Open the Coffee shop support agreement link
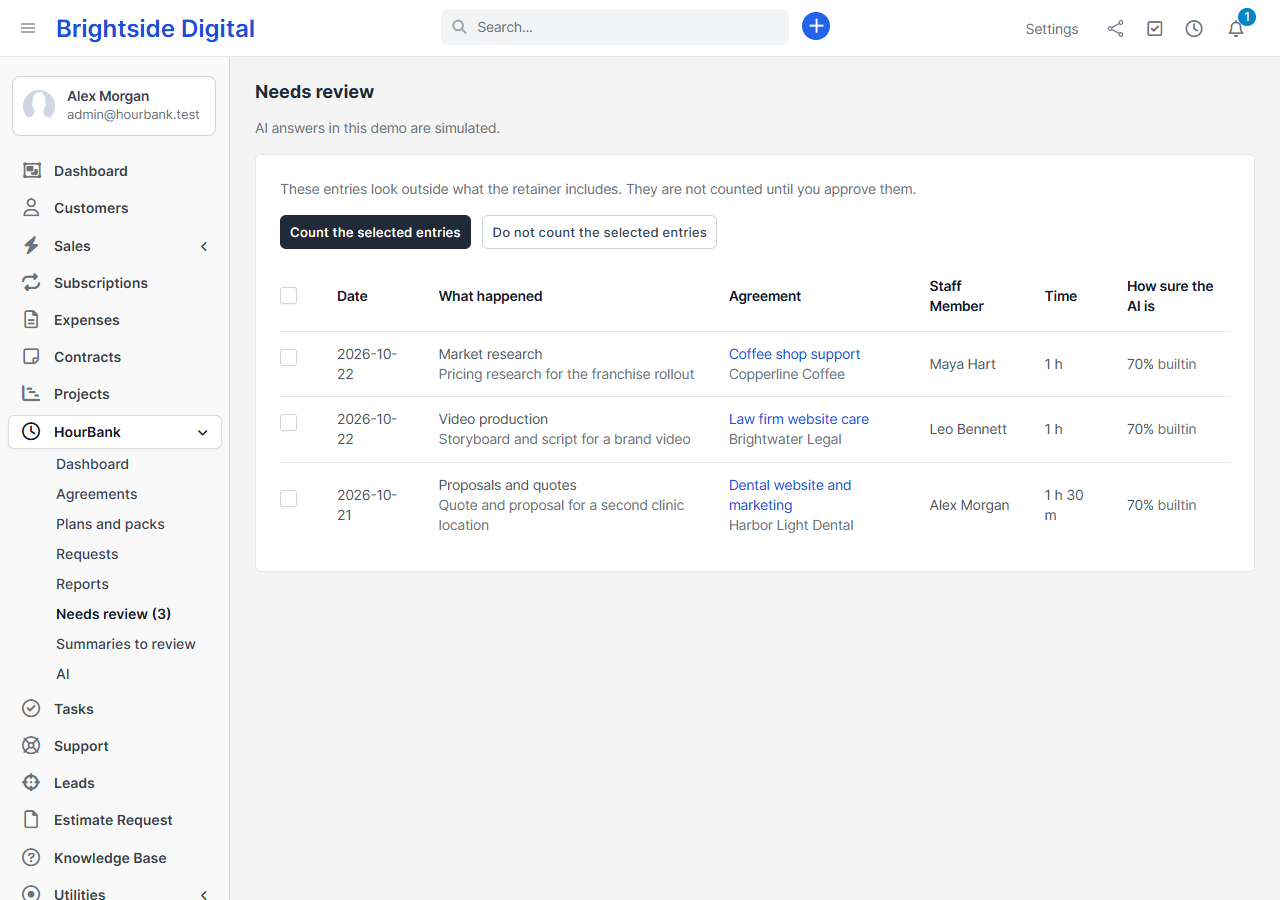The image size is (1280, 900). [x=795, y=354]
